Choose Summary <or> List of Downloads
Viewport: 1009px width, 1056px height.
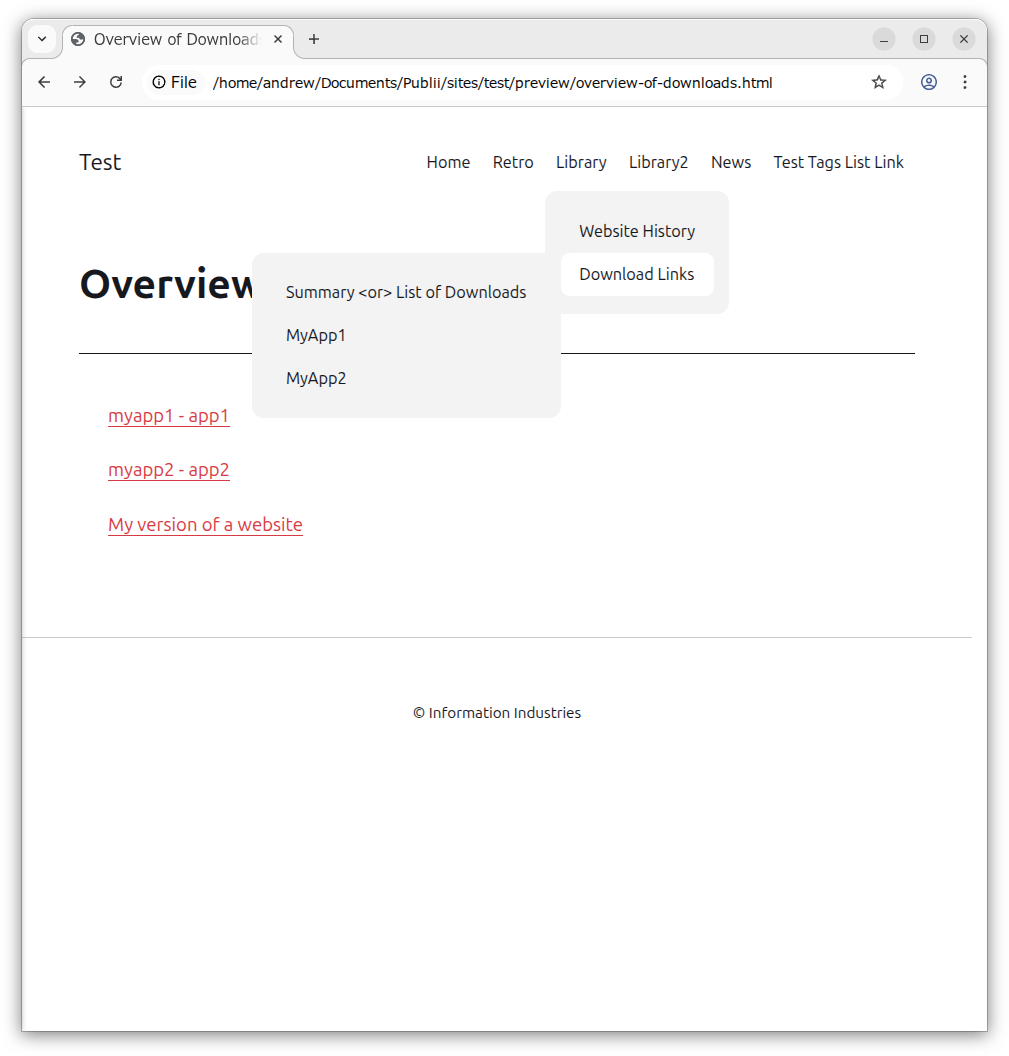406,292
